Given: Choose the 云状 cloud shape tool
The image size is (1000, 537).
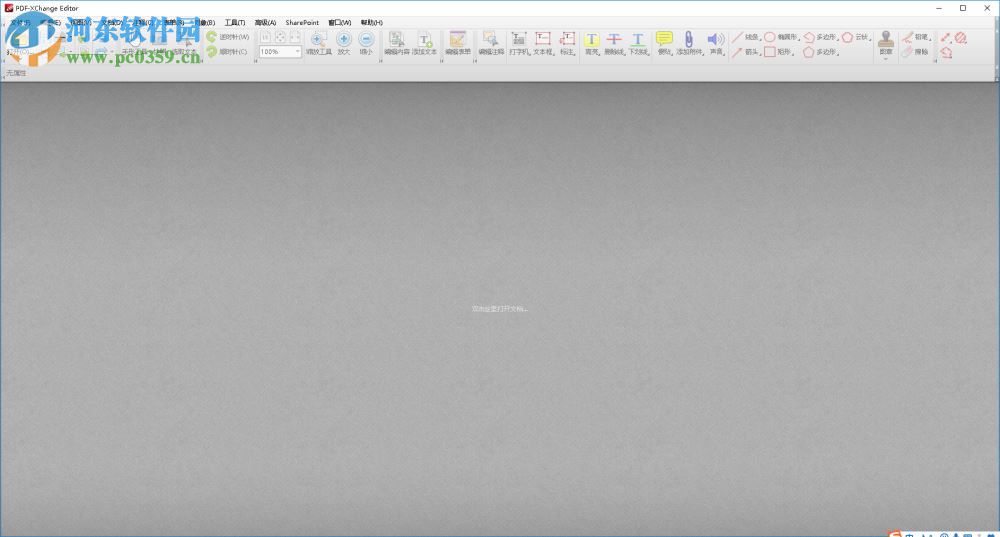Looking at the screenshot, I should (x=857, y=38).
